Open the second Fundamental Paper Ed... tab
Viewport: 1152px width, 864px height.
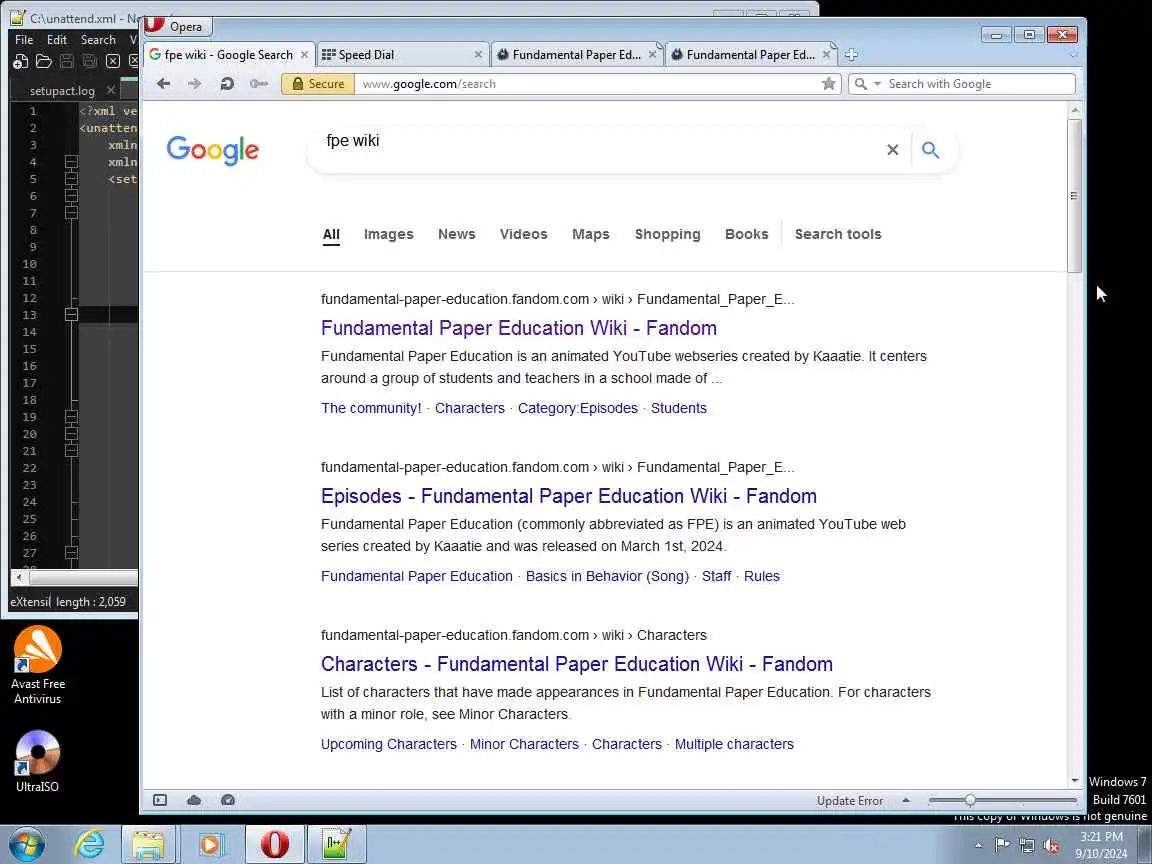click(751, 54)
